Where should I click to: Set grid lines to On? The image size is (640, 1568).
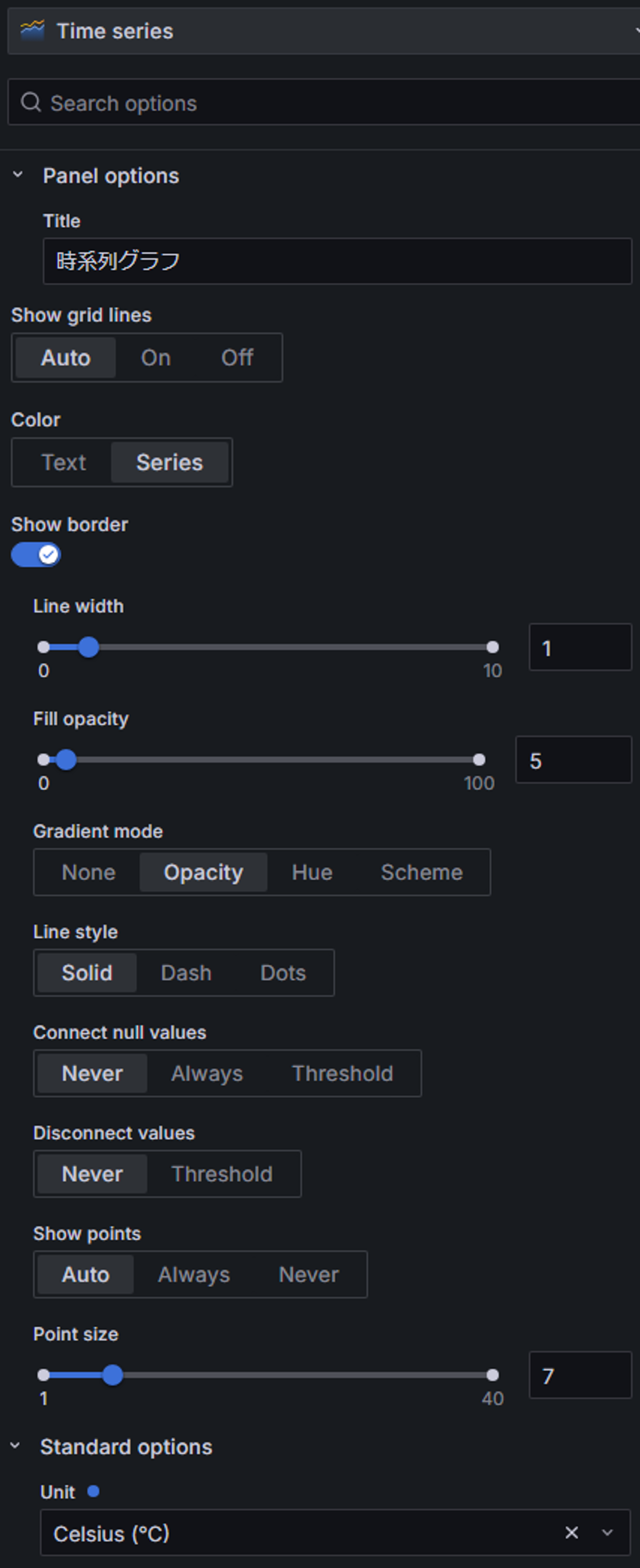click(x=155, y=357)
